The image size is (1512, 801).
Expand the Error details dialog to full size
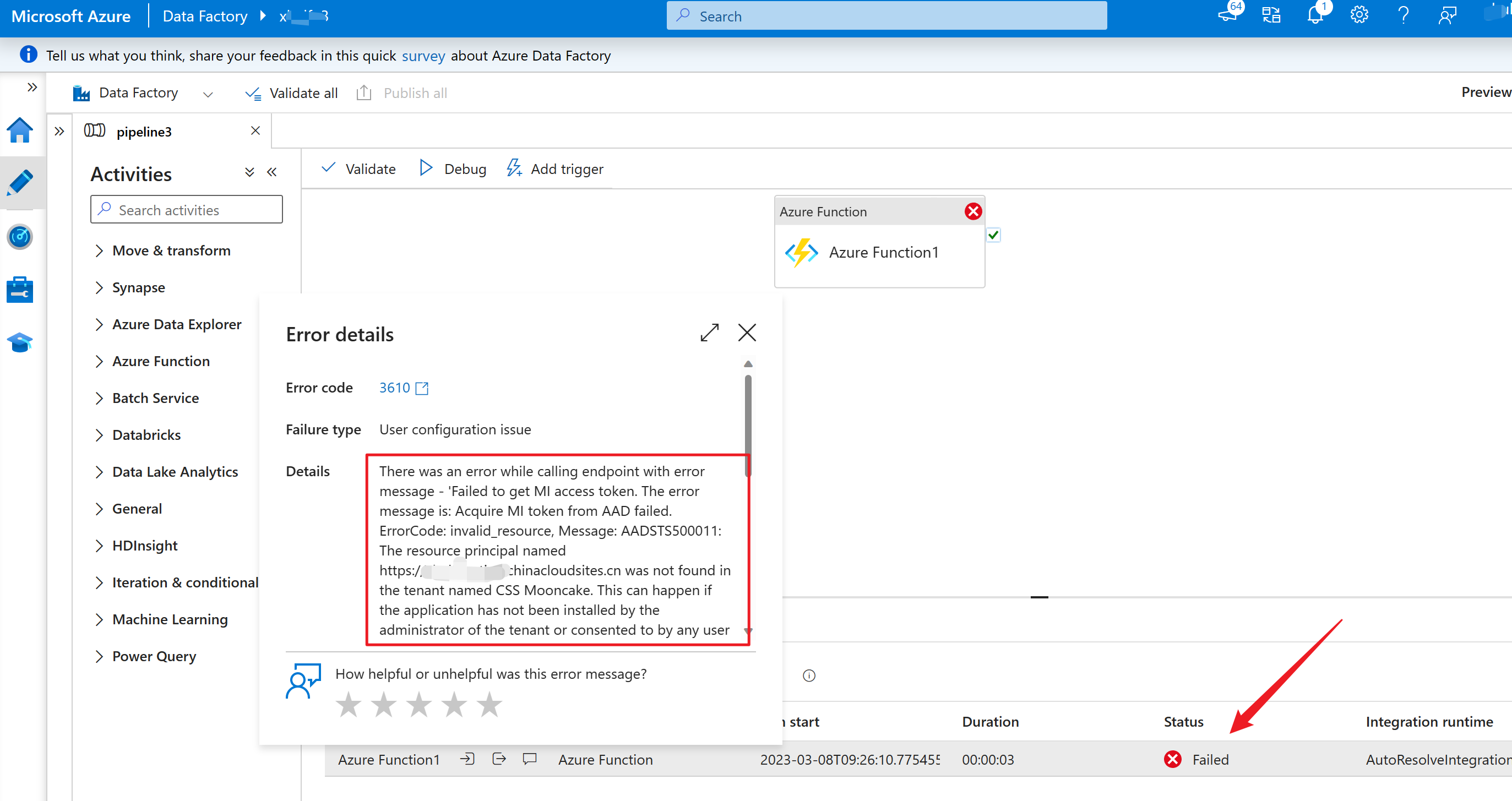(x=710, y=333)
